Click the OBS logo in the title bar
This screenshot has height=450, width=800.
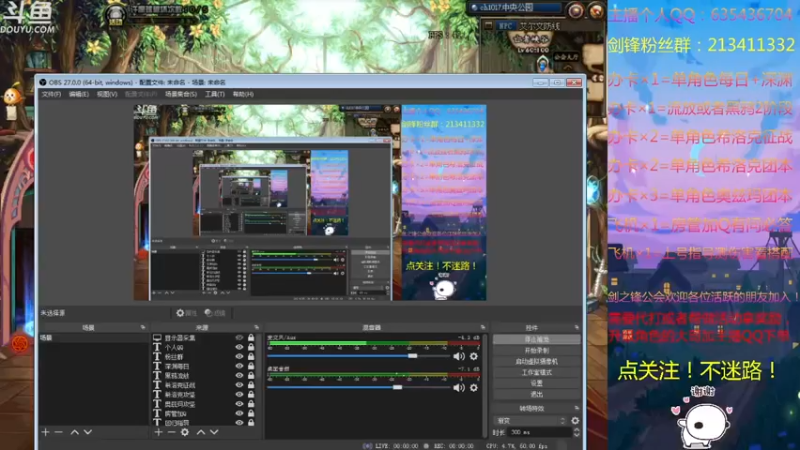point(43,82)
